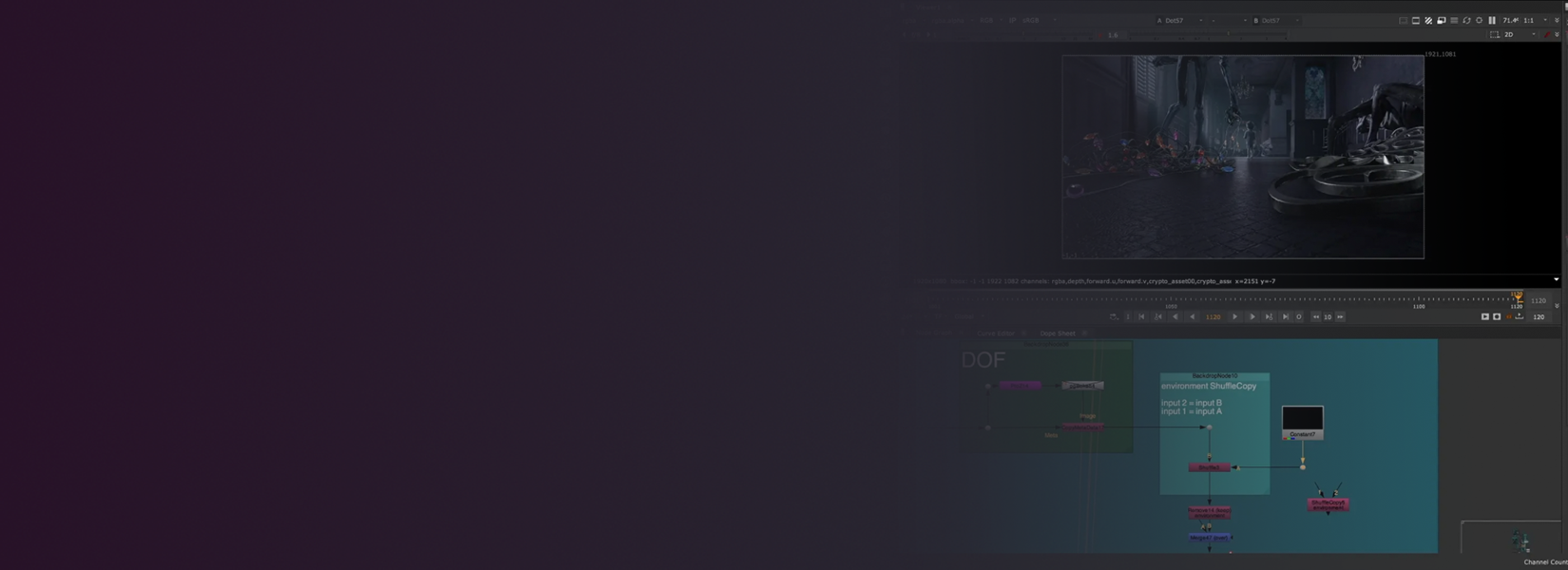Click the crosshair target icon in viewer toolbar
The image size is (1568, 570).
point(1479,20)
